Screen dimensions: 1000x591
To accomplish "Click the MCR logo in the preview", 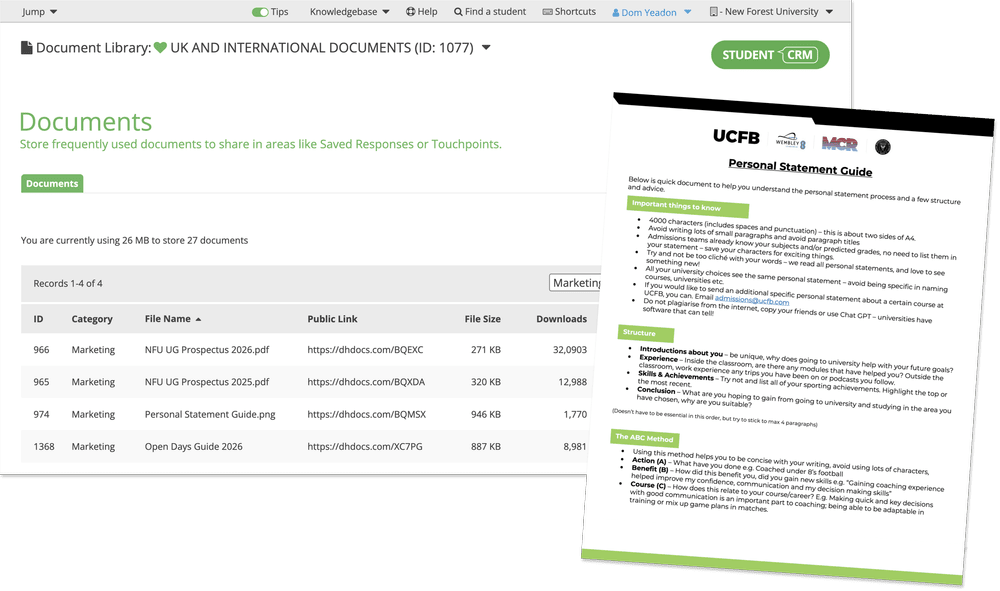I will (839, 144).
